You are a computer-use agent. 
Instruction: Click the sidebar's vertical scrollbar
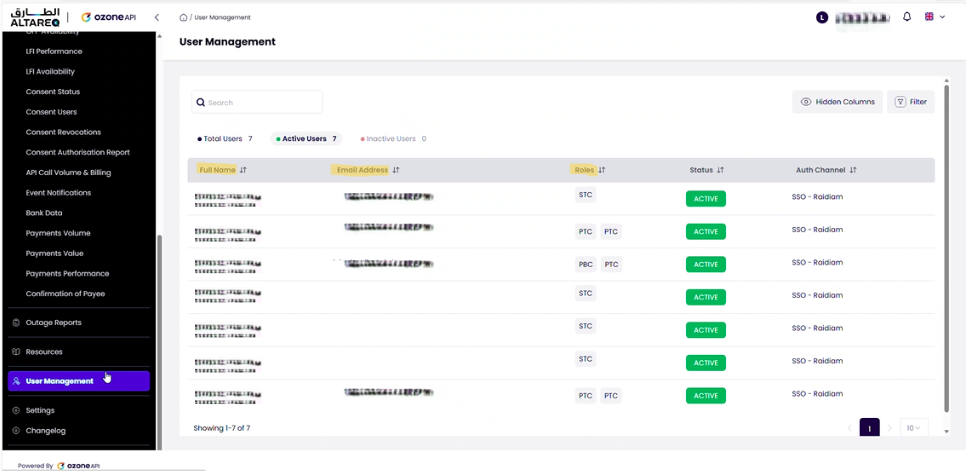[160, 342]
